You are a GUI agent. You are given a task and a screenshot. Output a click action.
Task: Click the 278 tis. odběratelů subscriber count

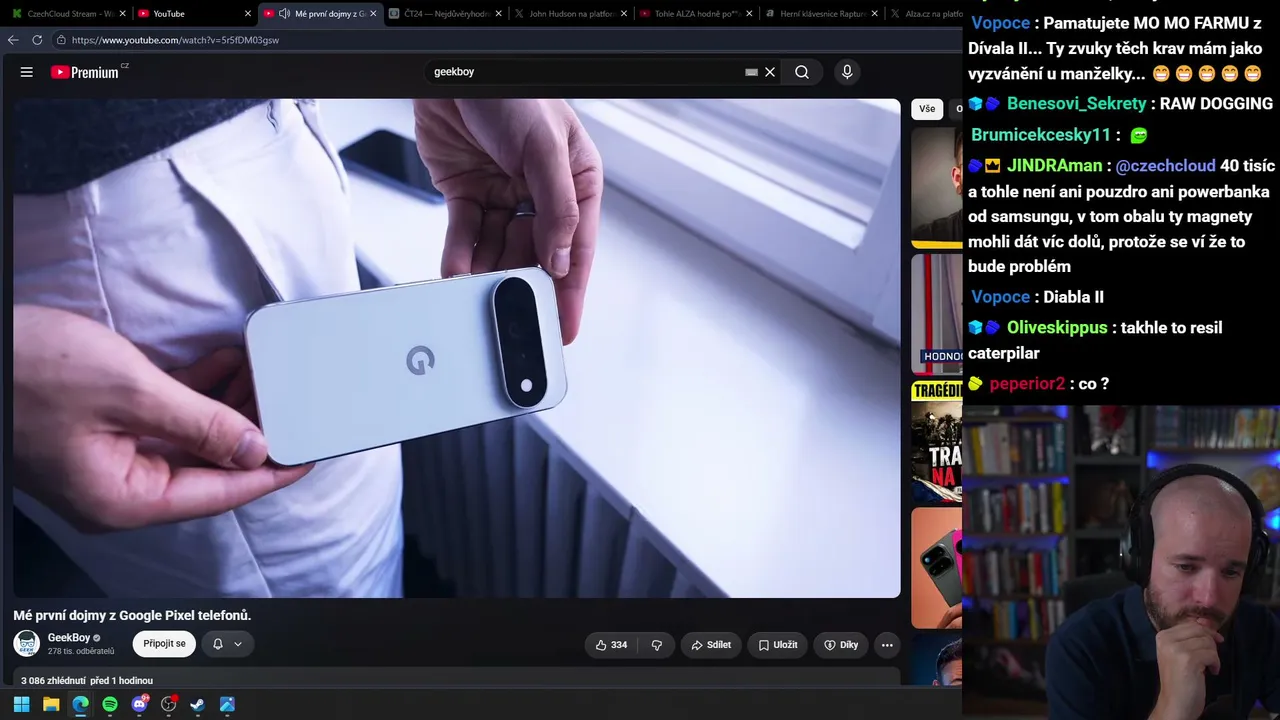click(x=81, y=651)
